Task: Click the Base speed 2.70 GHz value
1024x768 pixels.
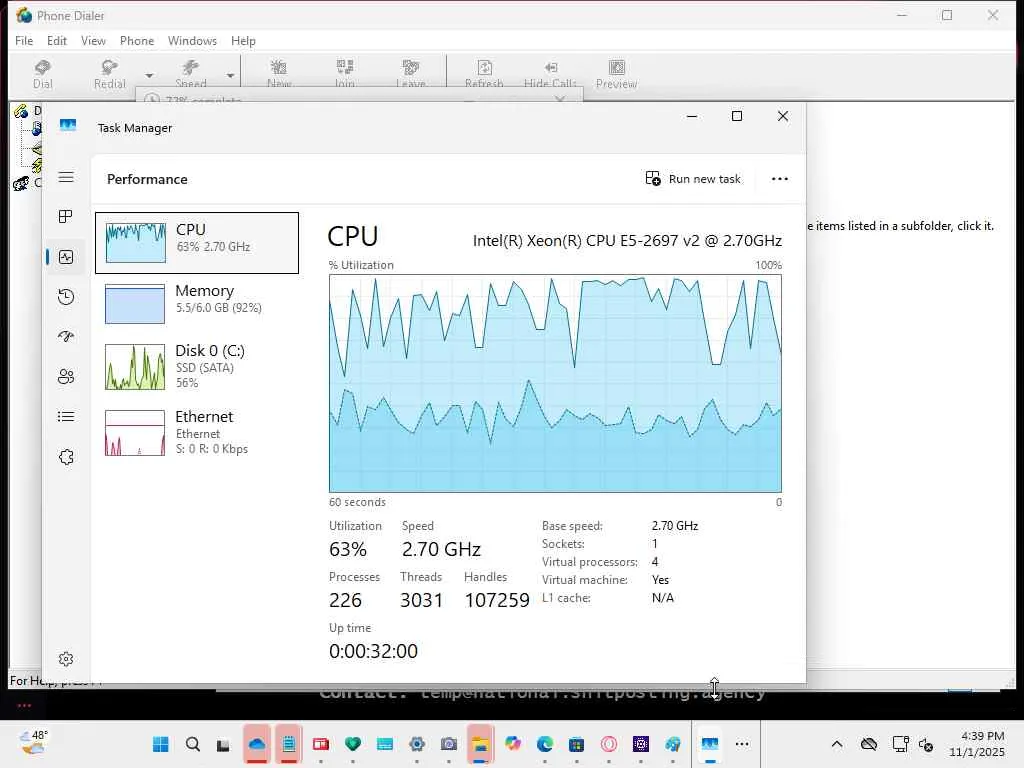Action: 675,526
